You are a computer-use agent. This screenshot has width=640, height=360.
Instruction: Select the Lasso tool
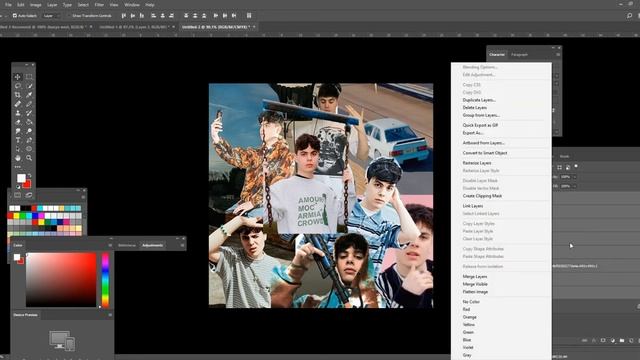[18, 86]
